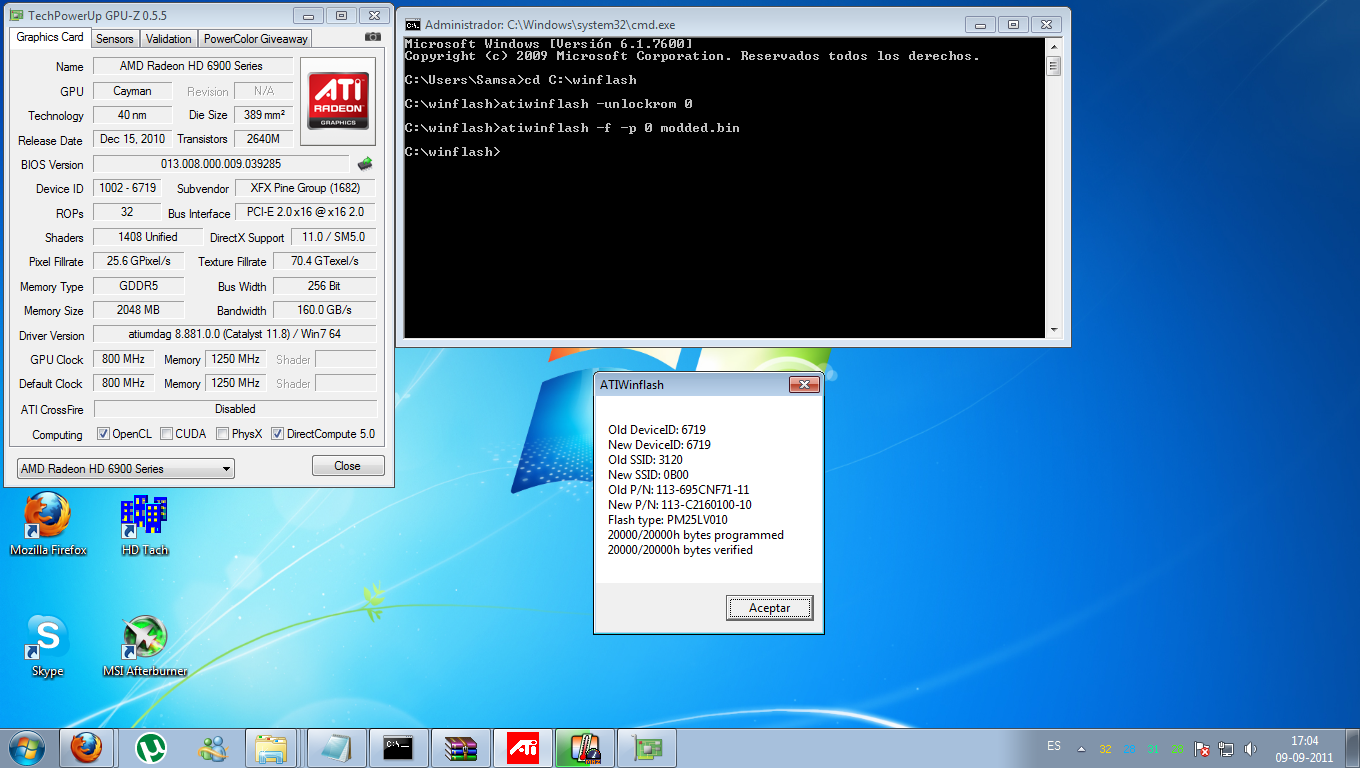The width and height of the screenshot is (1360, 768).
Task: Click the ES language indicator
Action: pyautogui.click(x=1054, y=746)
